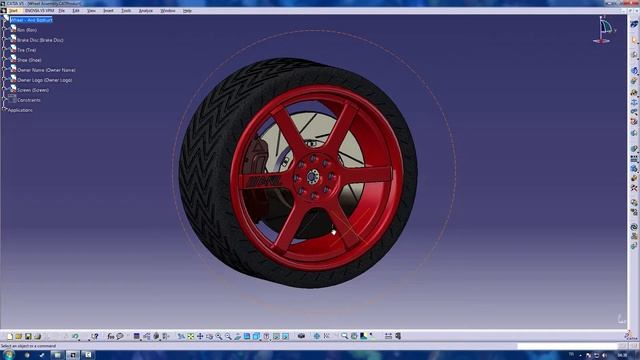Click the Windows Start orb
The height and width of the screenshot is (360, 640).
click(9, 355)
